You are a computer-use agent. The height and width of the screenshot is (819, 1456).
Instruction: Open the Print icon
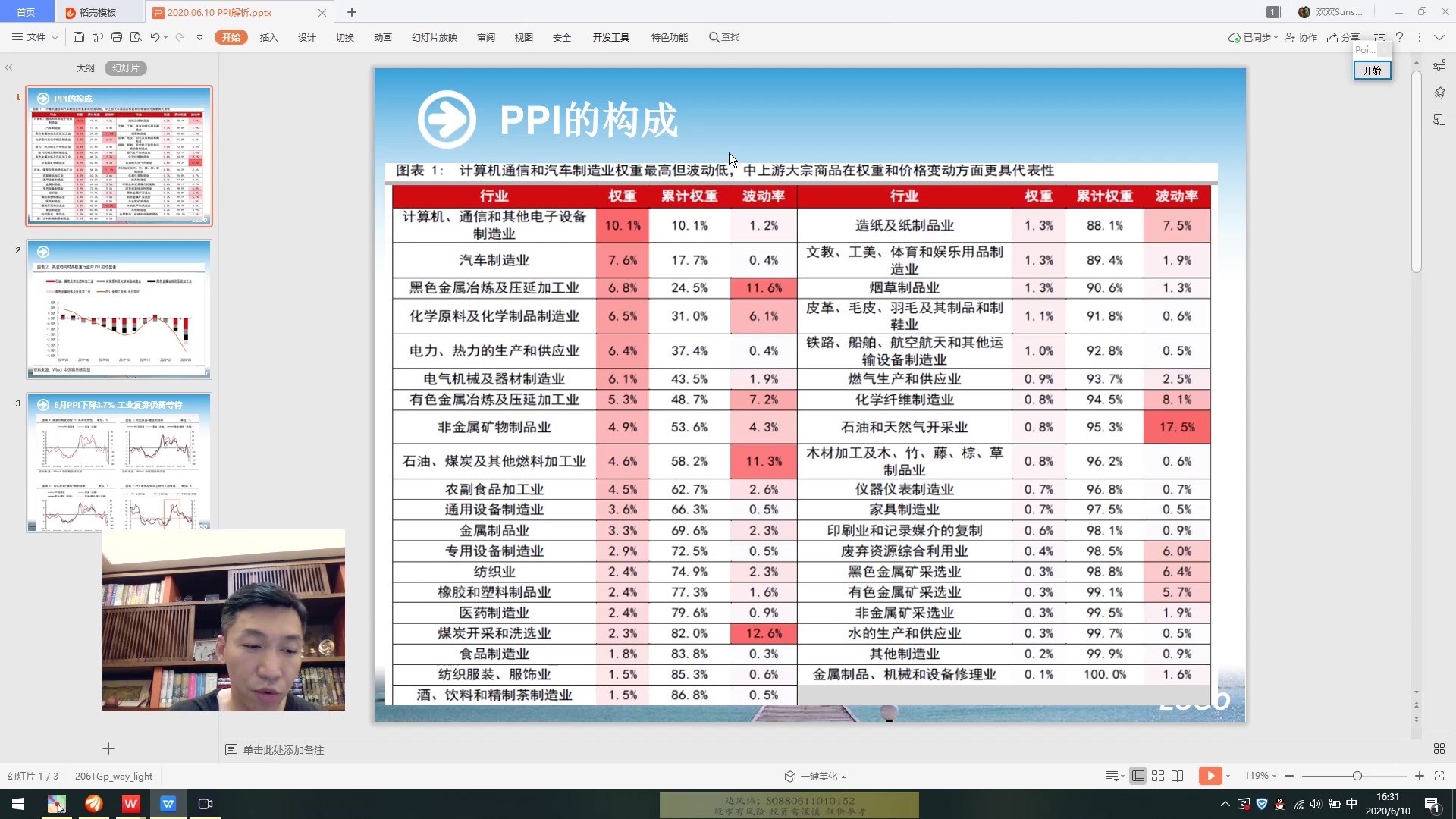117,36
